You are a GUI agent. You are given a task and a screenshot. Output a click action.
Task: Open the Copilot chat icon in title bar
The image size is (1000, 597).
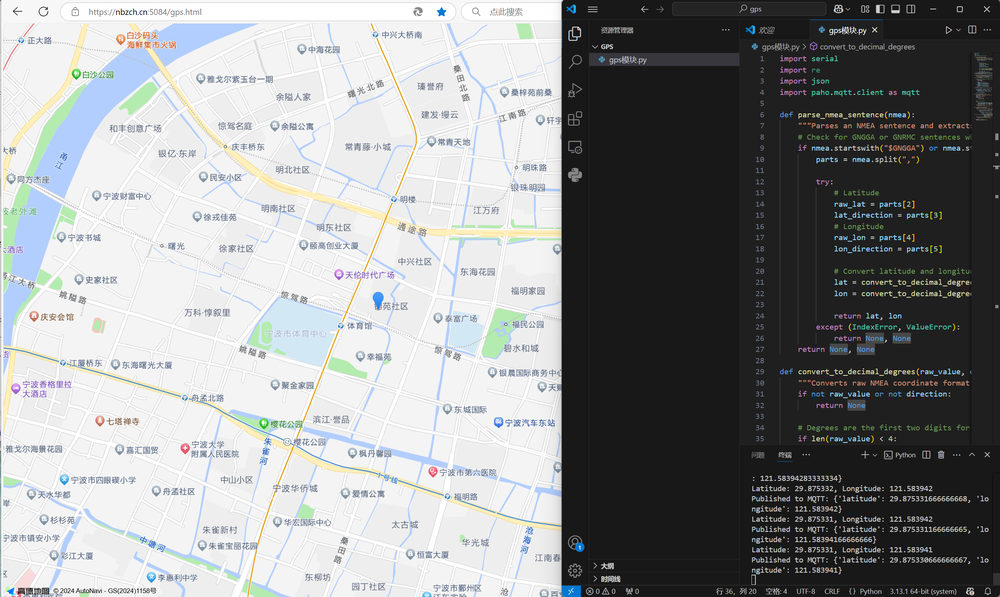(838, 9)
